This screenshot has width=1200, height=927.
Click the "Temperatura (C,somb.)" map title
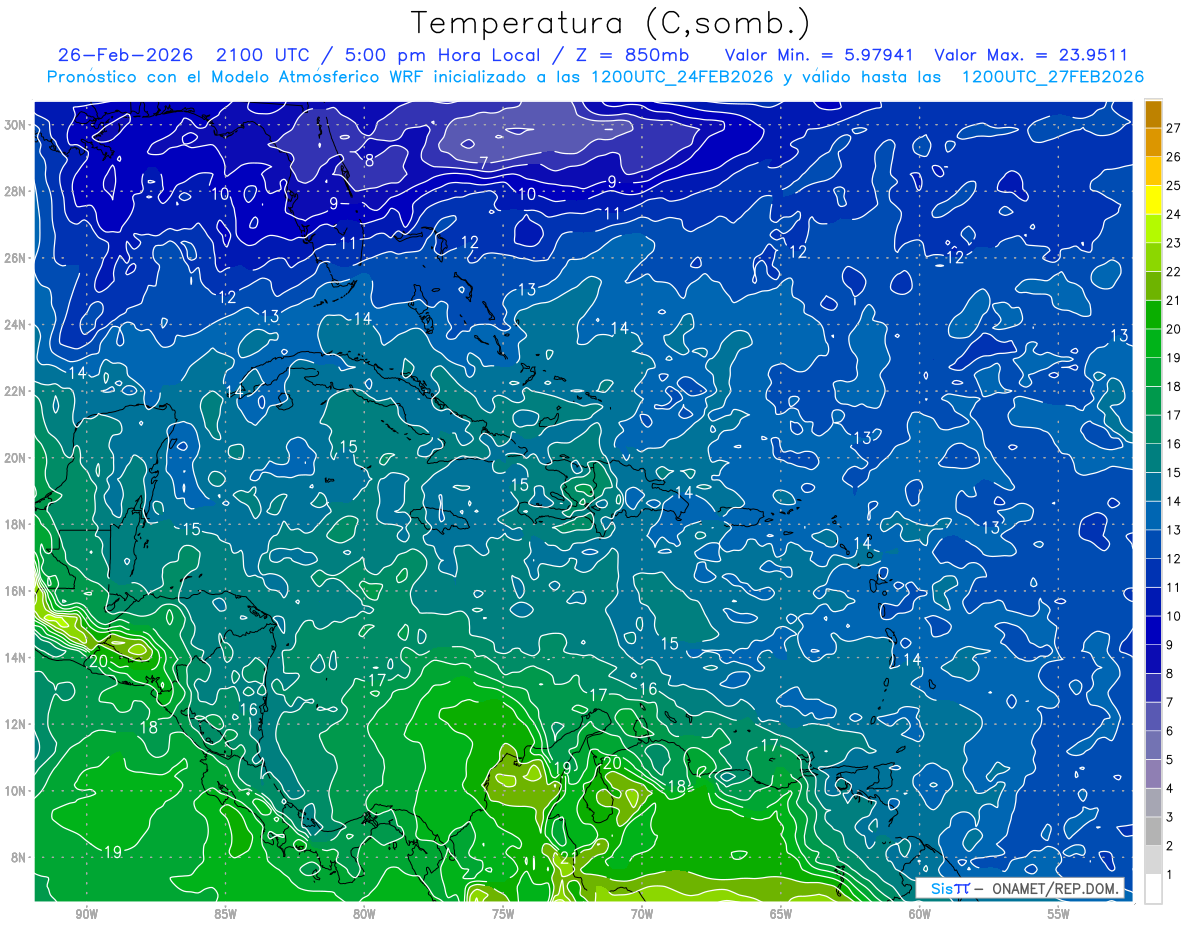click(x=611, y=23)
